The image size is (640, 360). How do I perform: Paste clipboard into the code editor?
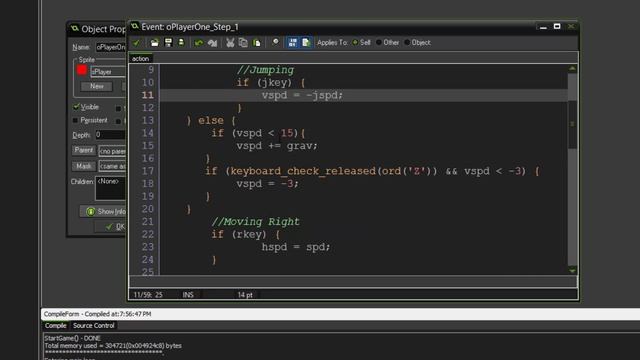[x=257, y=42]
